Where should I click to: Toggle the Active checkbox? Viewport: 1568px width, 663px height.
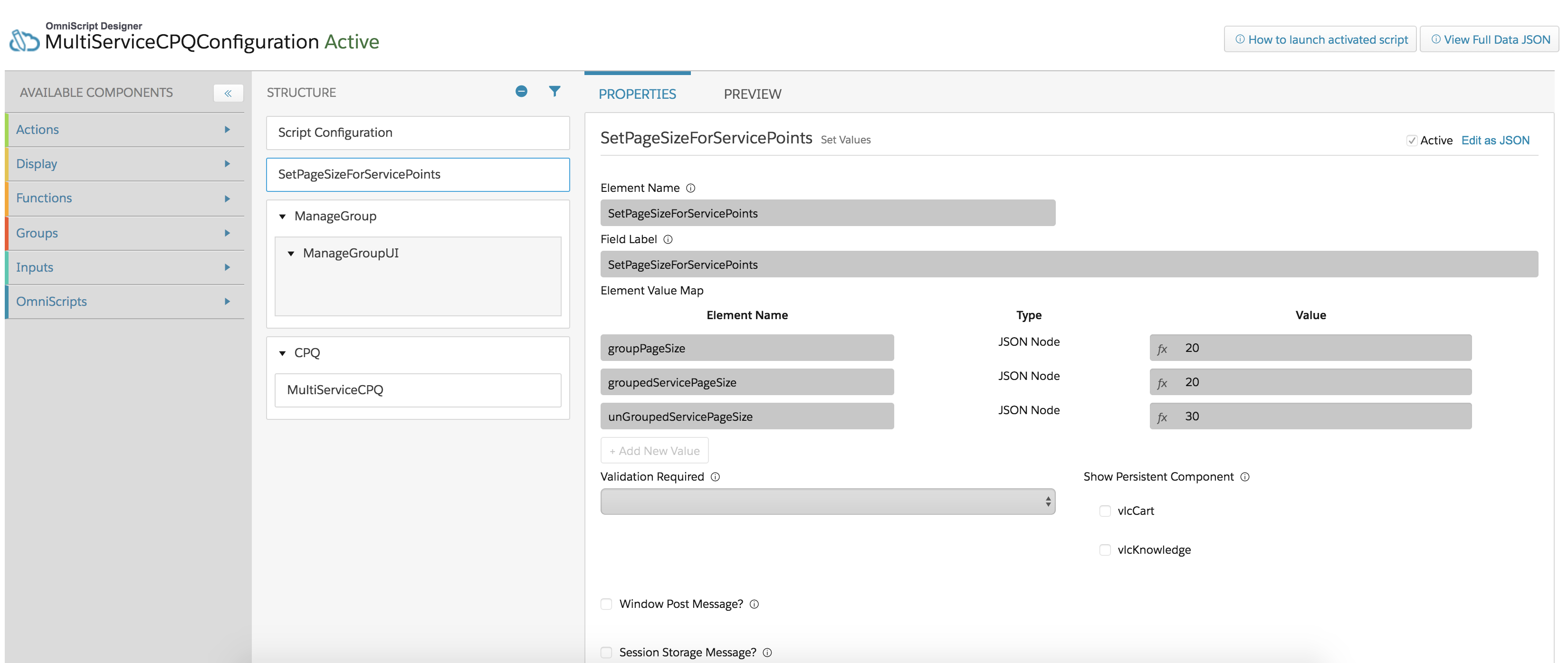point(1412,141)
